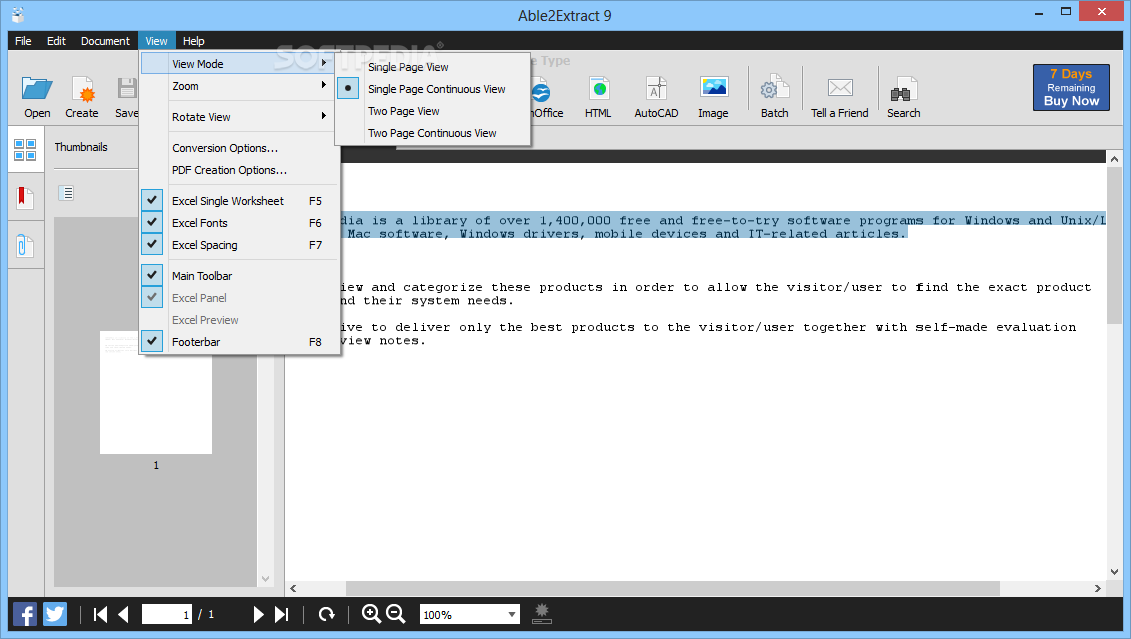
Task: Go to last page button
Action: click(282, 614)
